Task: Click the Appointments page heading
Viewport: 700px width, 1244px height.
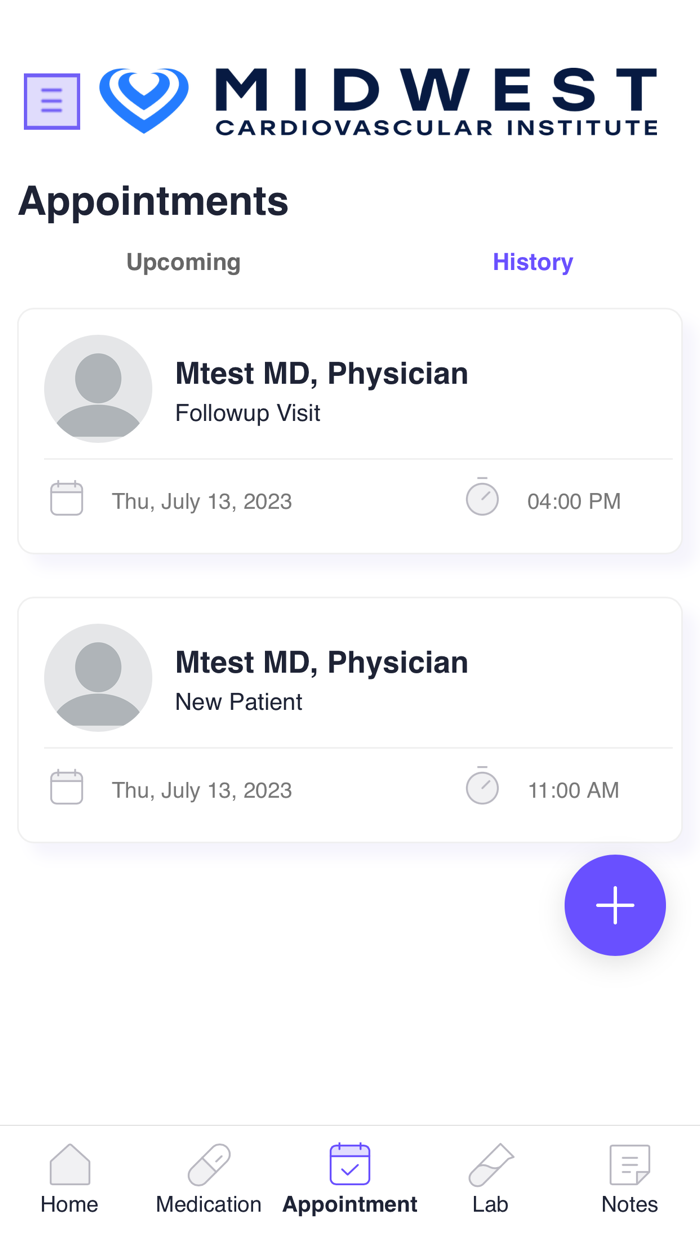Action: pyautogui.click(x=152, y=200)
